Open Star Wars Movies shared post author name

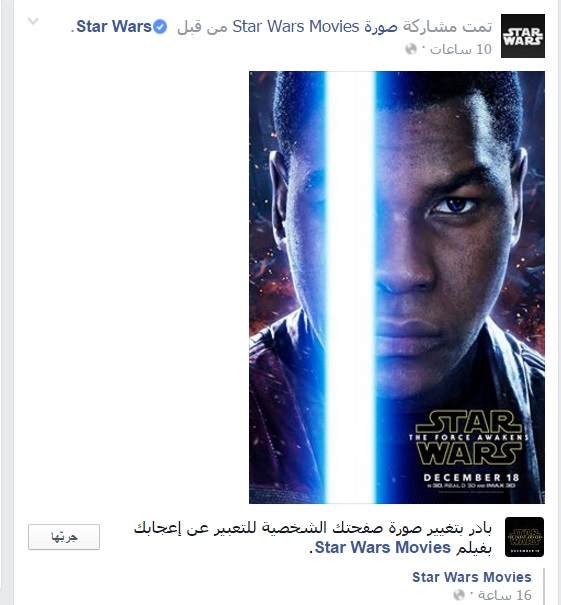point(471,577)
